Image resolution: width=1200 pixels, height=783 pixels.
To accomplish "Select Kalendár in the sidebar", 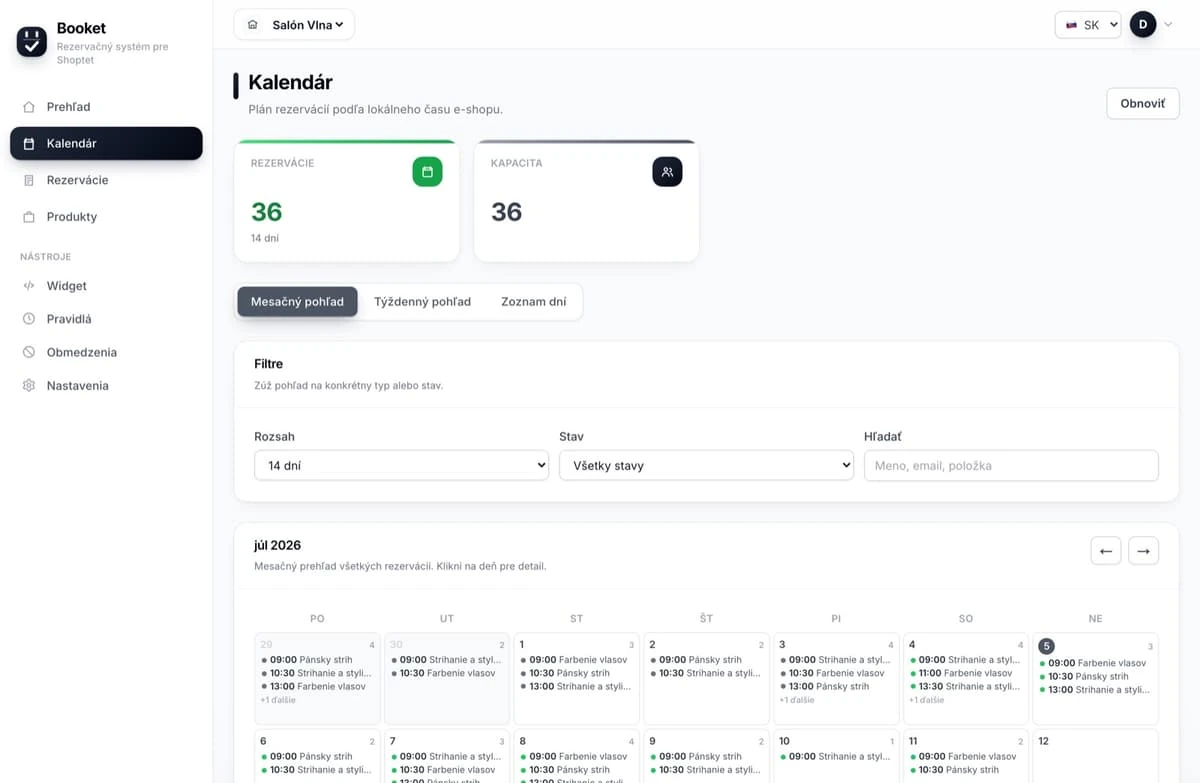I will [x=106, y=143].
